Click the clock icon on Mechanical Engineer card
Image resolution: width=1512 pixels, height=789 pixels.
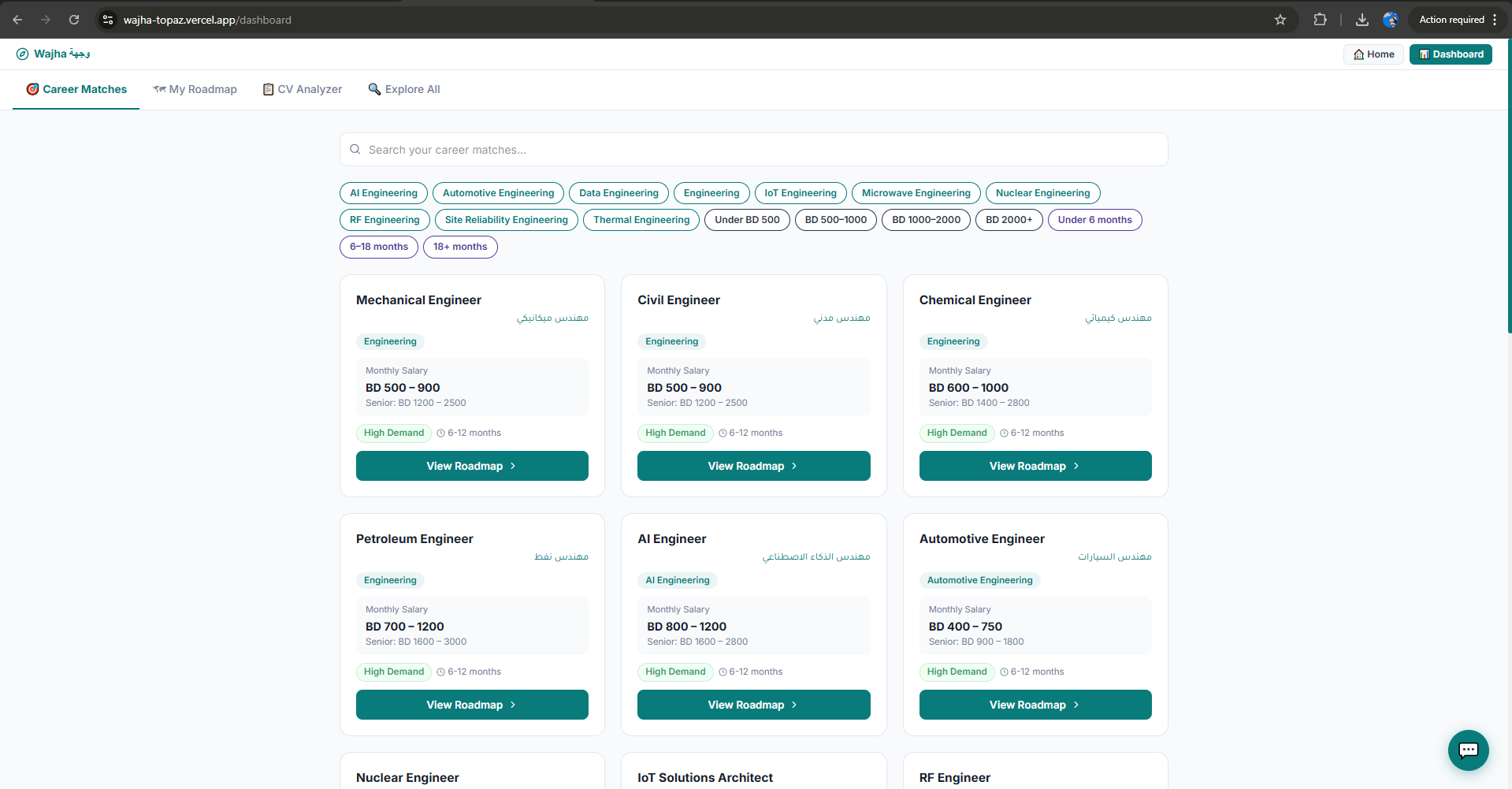click(x=441, y=433)
